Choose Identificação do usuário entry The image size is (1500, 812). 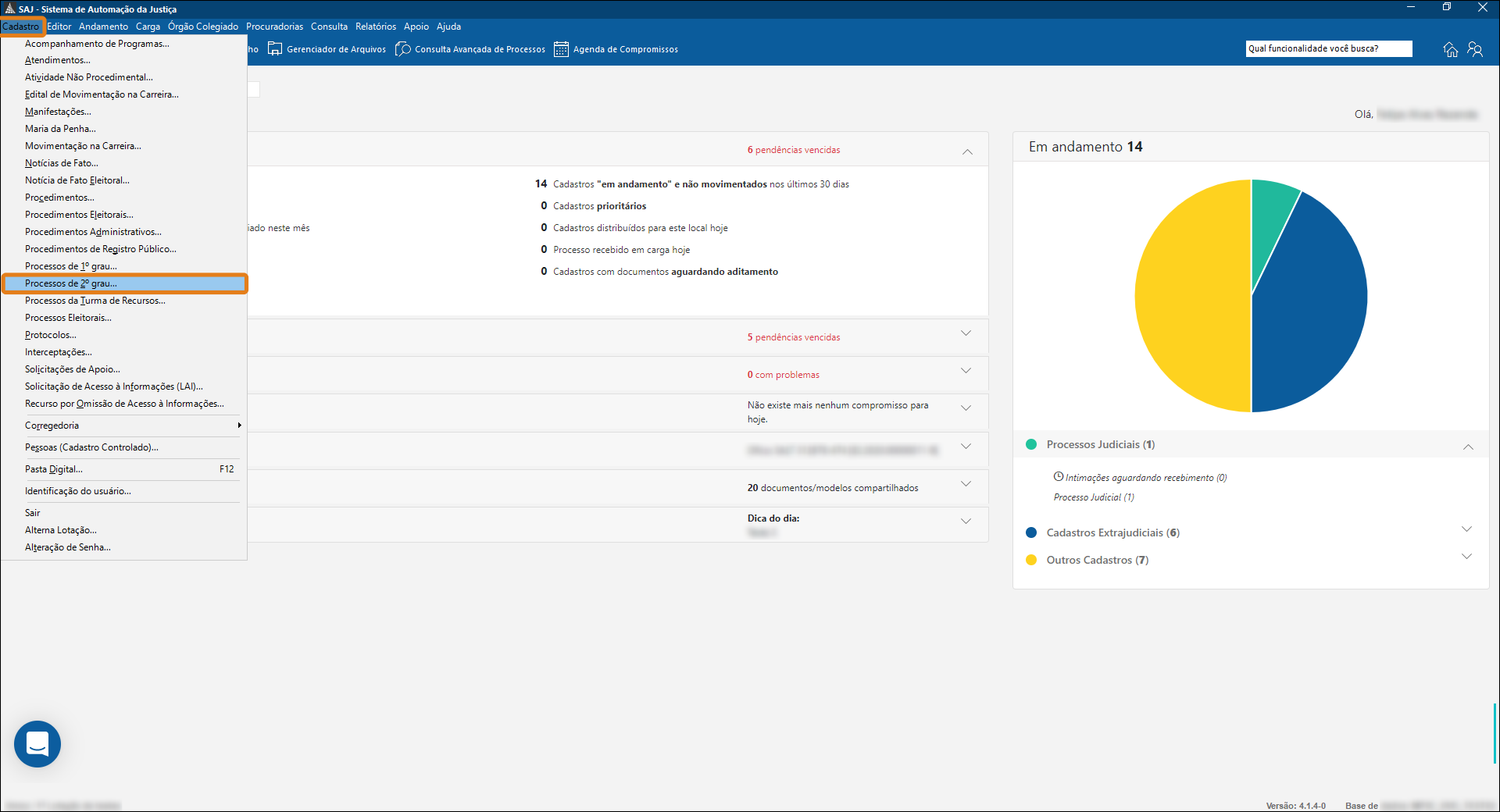tap(124, 491)
